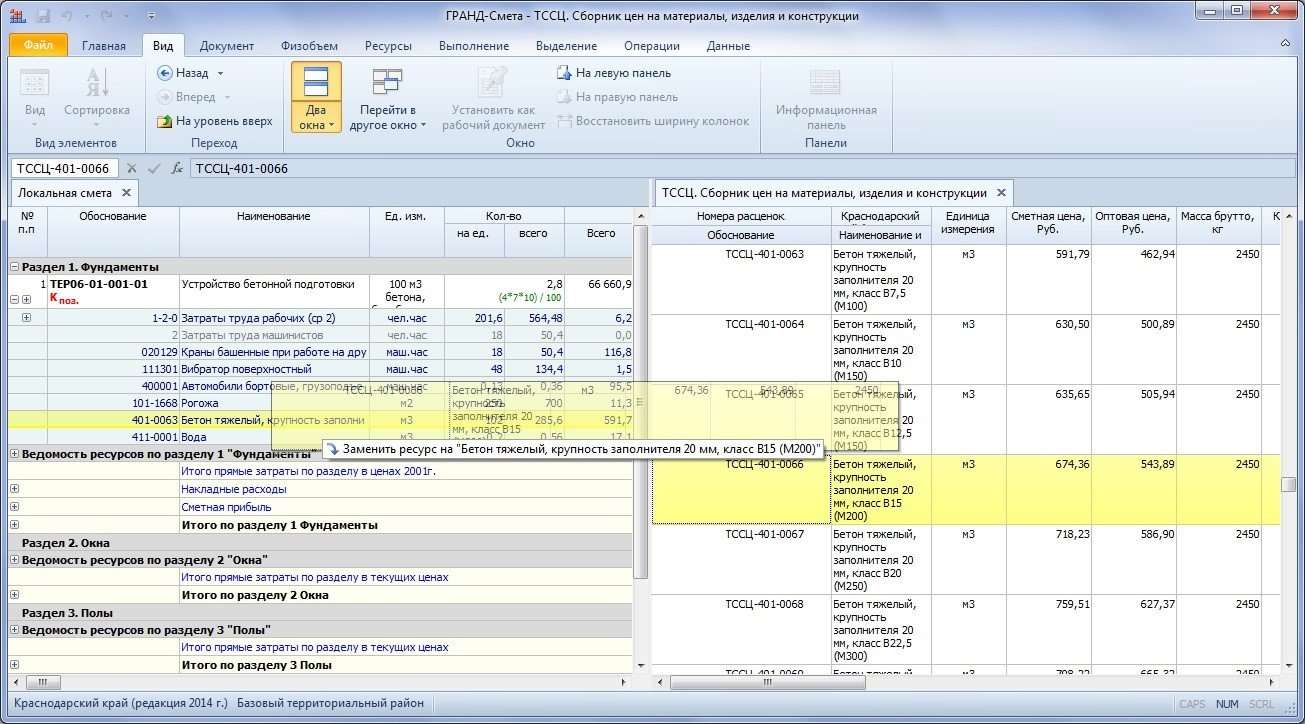This screenshot has height=724, width=1305.
Task: Select the Вибратор поверхностный resource row
Action: [320, 369]
